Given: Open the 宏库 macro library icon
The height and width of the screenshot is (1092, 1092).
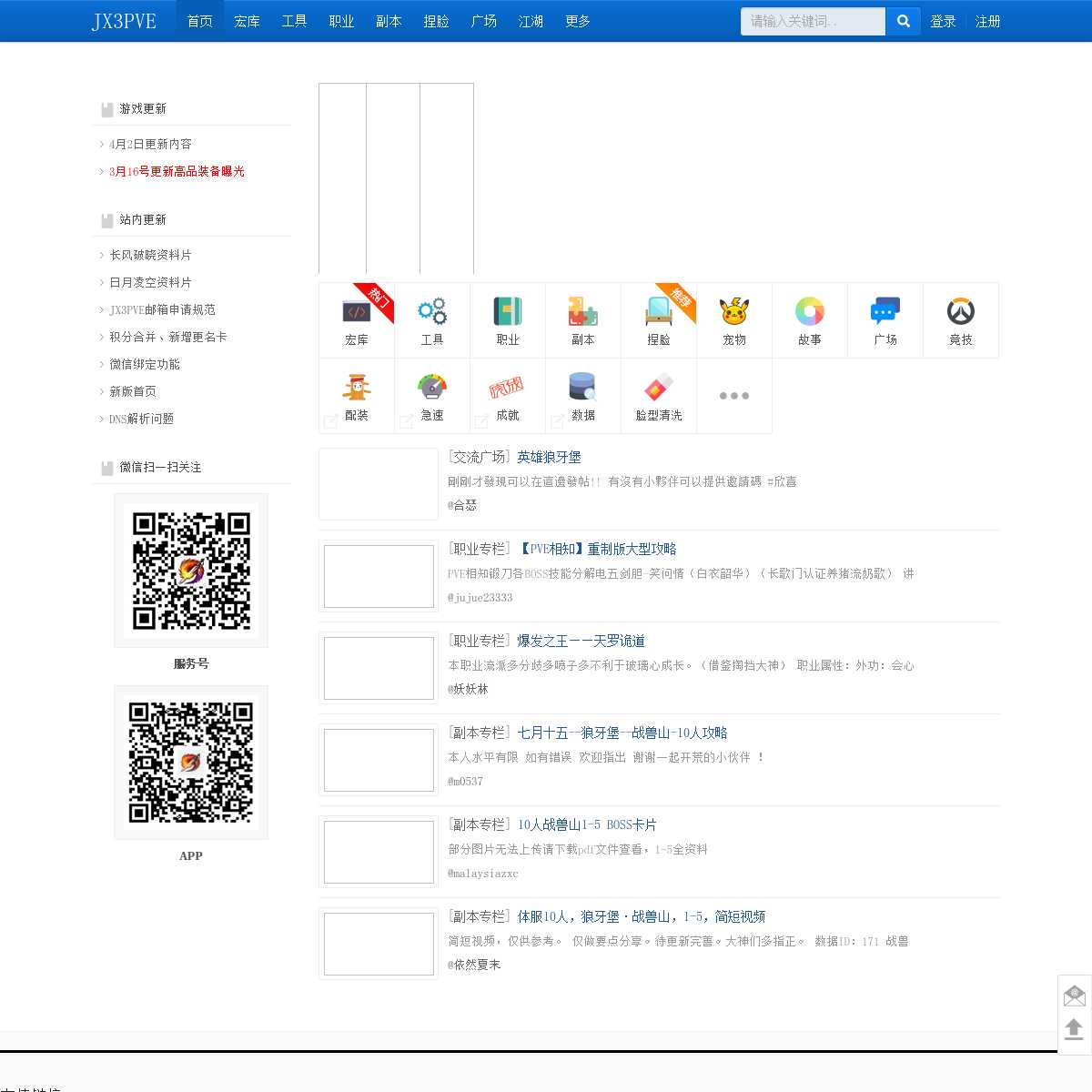Looking at the screenshot, I should pyautogui.click(x=356, y=312).
